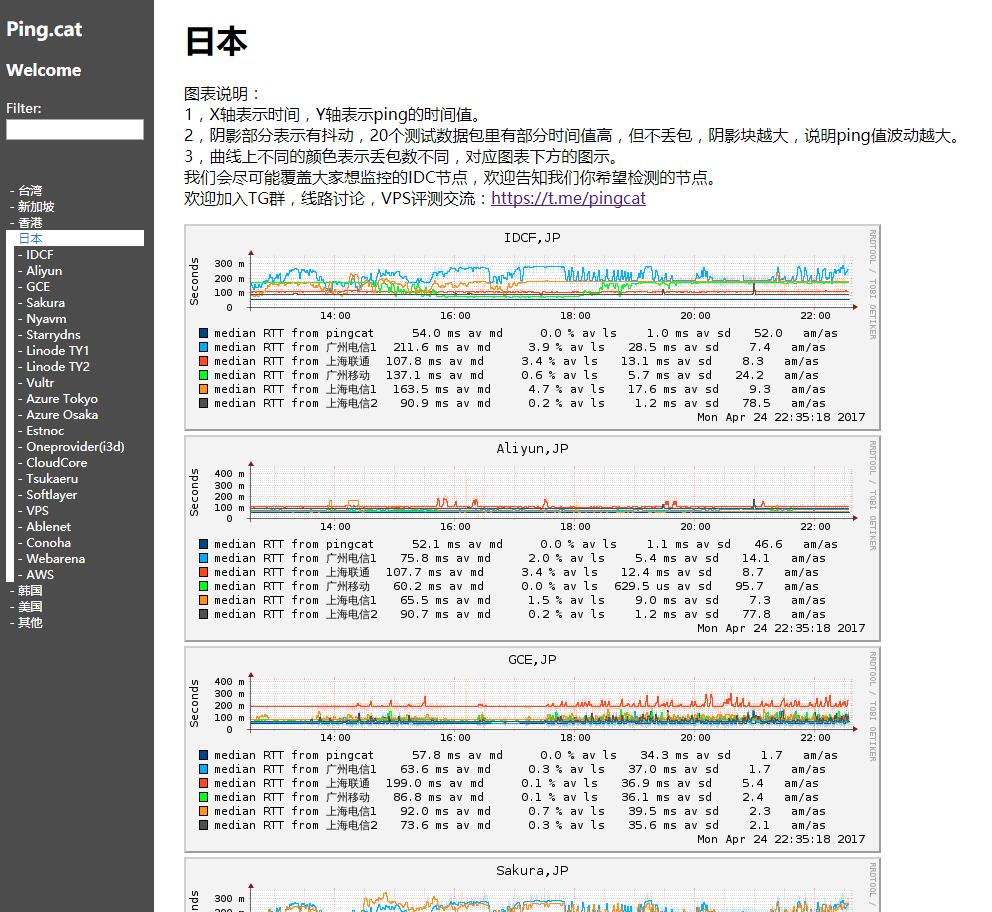Open the Sakura node in sidebar

[x=45, y=303]
